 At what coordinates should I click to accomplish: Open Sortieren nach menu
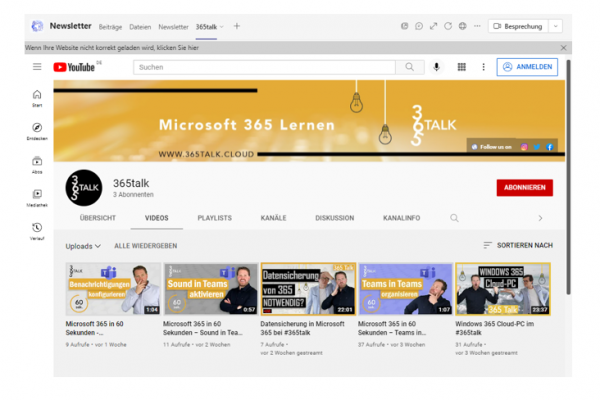pyautogui.click(x=518, y=245)
